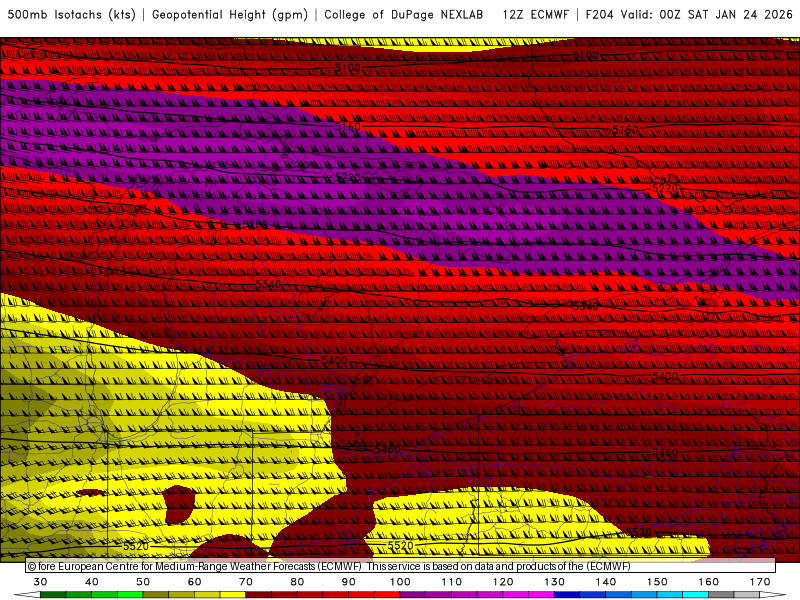Click the 5280 height contour label

tap(255, 224)
